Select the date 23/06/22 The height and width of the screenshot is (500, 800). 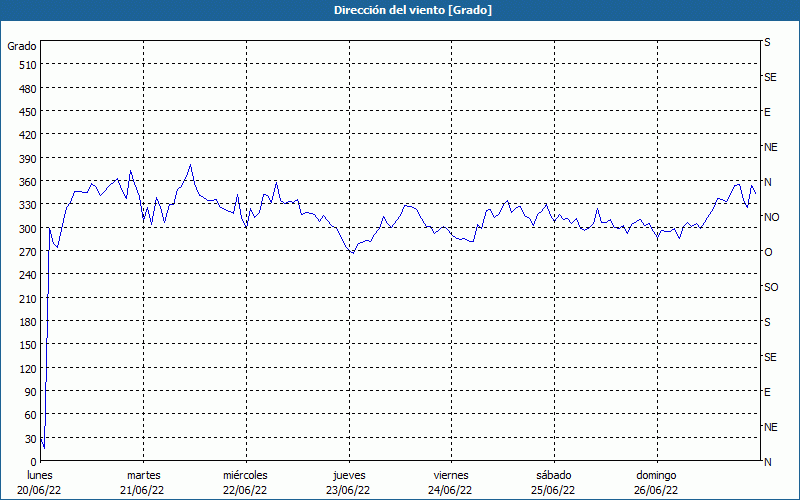(x=348, y=490)
